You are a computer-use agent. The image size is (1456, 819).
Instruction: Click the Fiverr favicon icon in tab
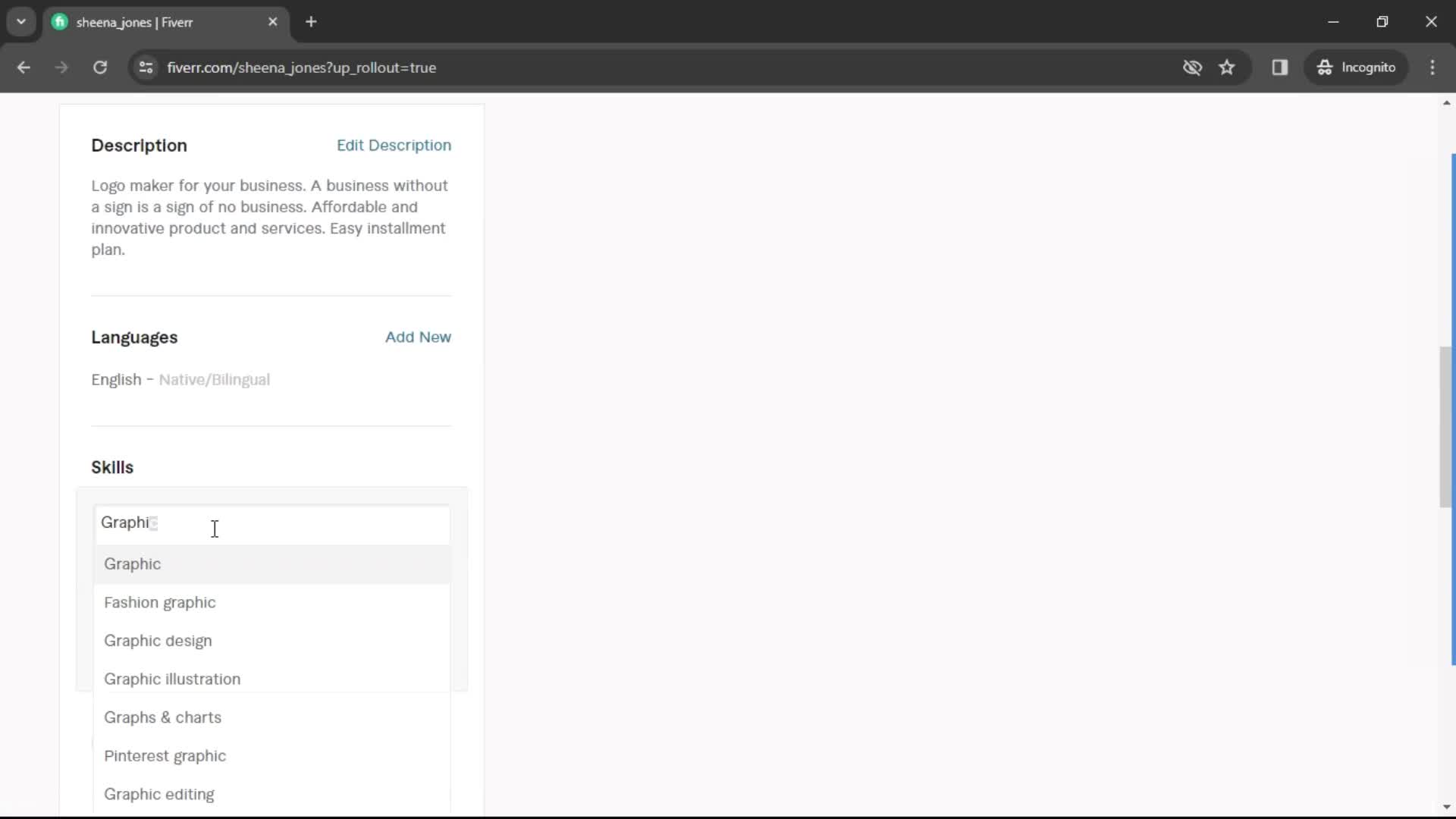point(59,22)
